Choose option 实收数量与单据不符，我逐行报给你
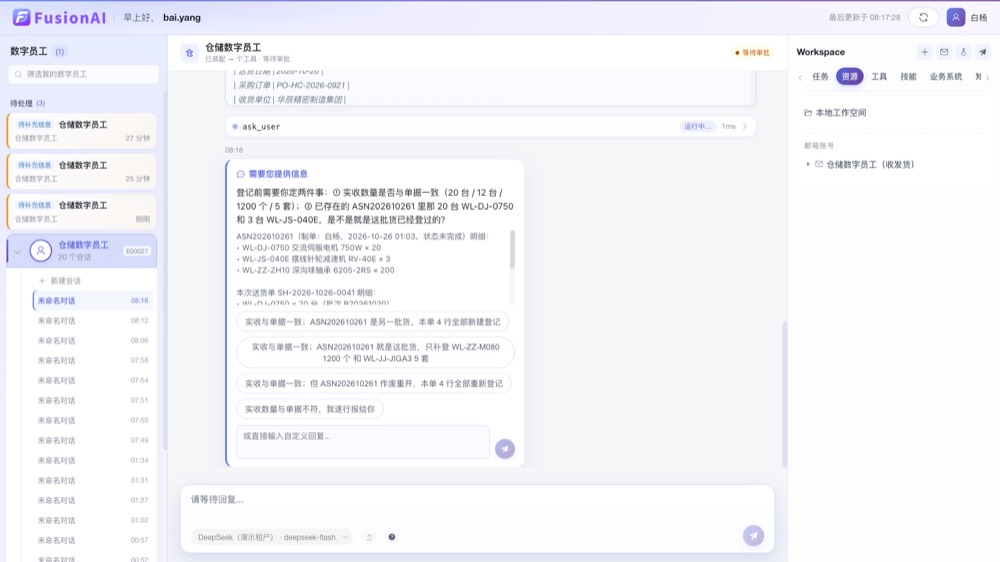Viewport: 1000px width, 562px height. (x=310, y=409)
